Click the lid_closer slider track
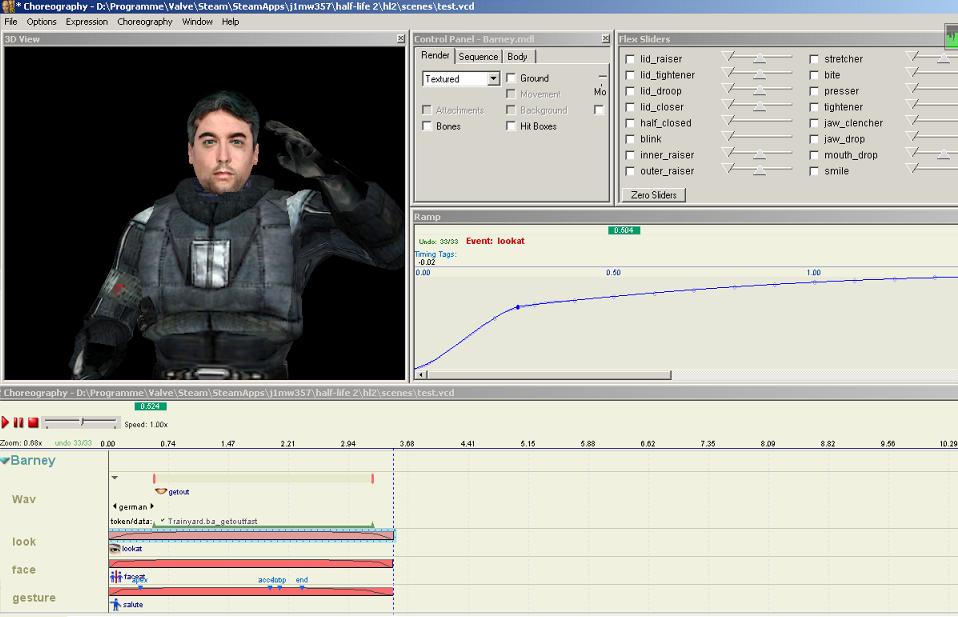This screenshot has width=958, height=617. click(758, 105)
